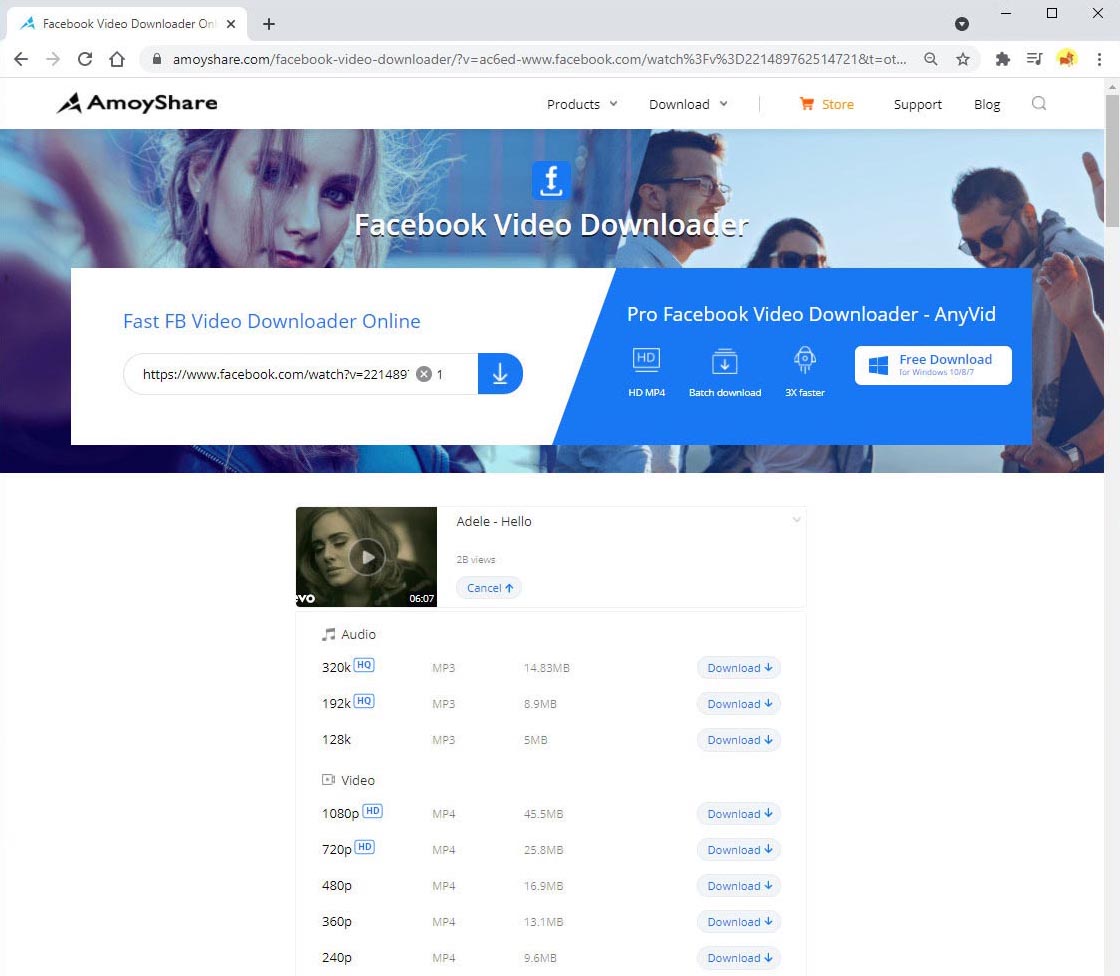Click the 3X faster rocket icon
The image size is (1120, 976).
point(805,360)
